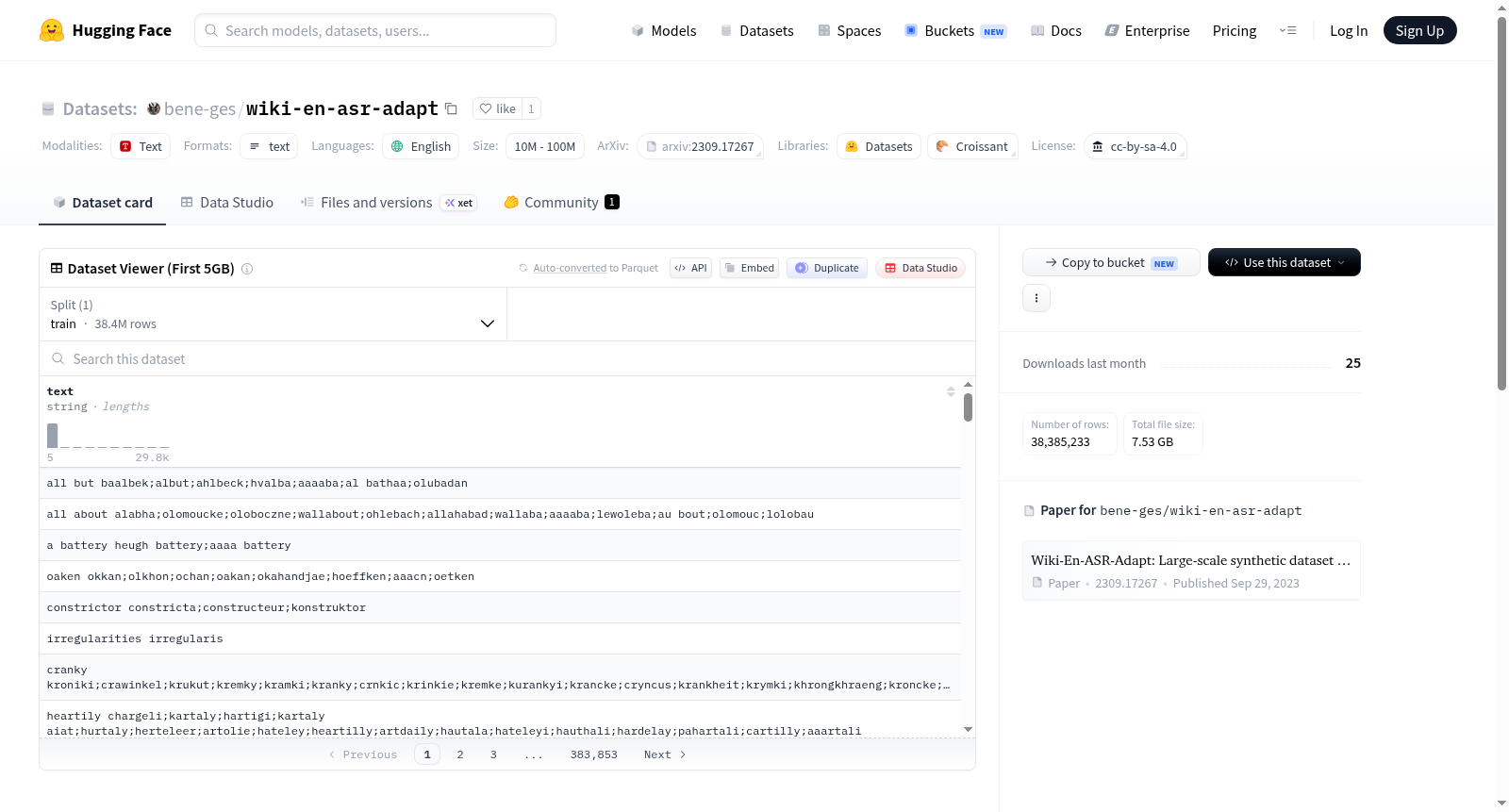Switch to Files and versions tab
1509x812 pixels.
point(389,203)
